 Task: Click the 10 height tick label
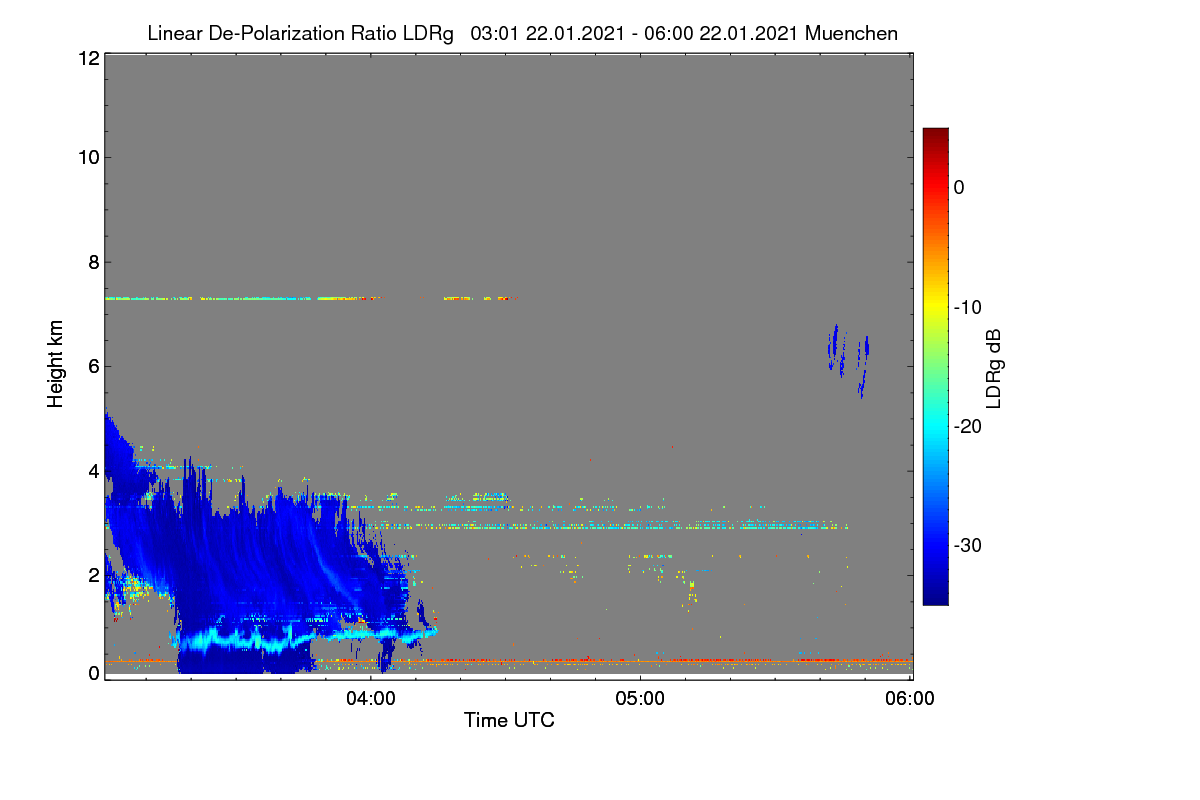(x=87, y=157)
